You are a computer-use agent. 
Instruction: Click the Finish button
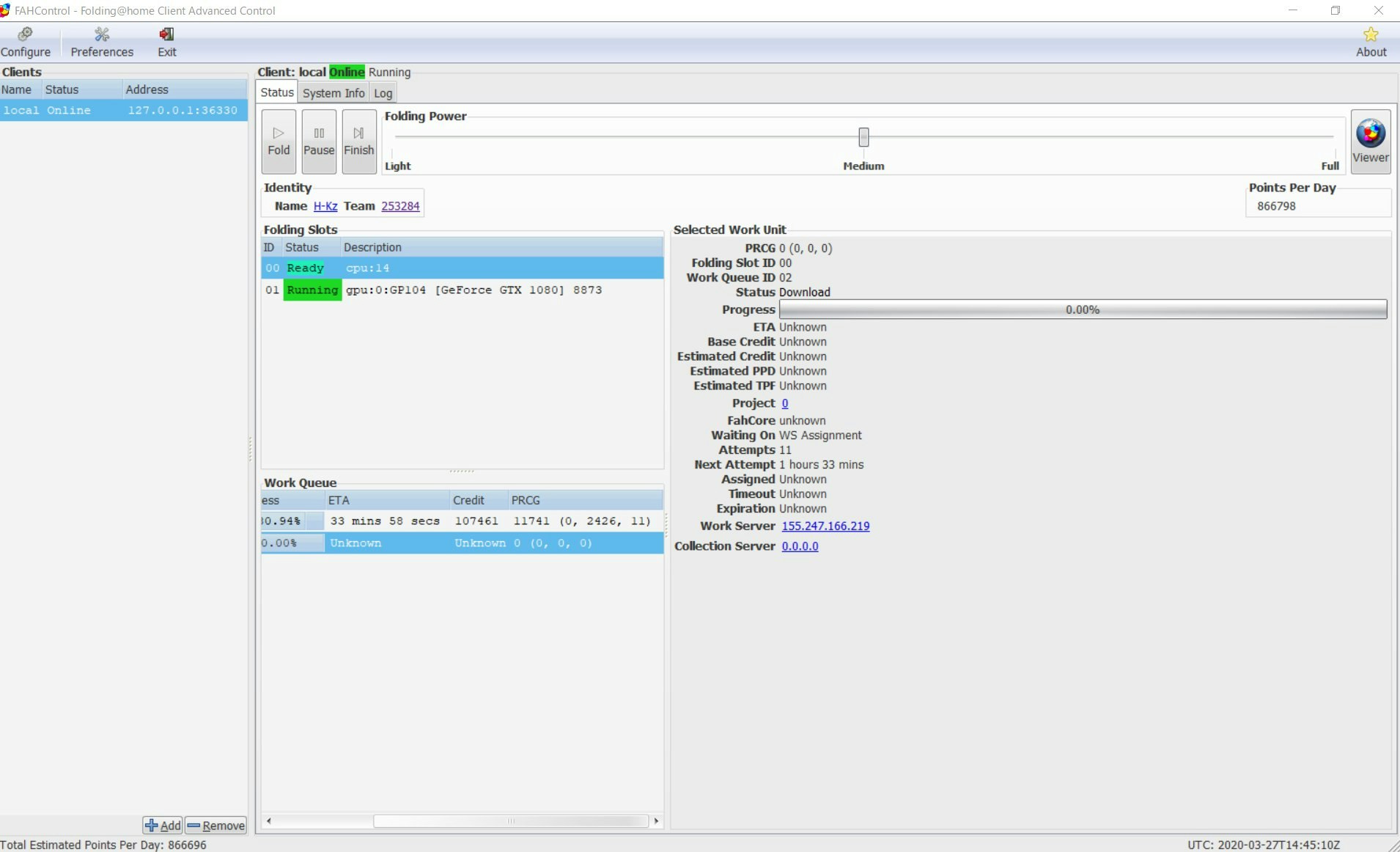[x=359, y=142]
